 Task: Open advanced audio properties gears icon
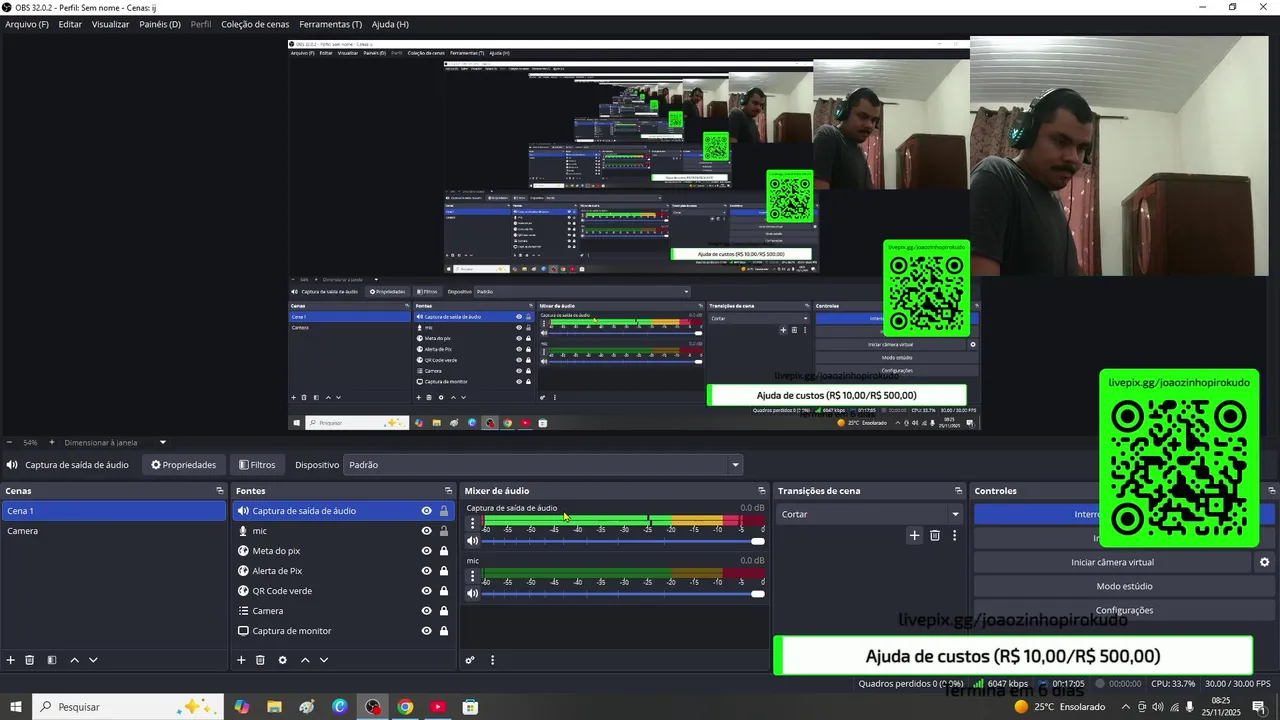click(470, 660)
